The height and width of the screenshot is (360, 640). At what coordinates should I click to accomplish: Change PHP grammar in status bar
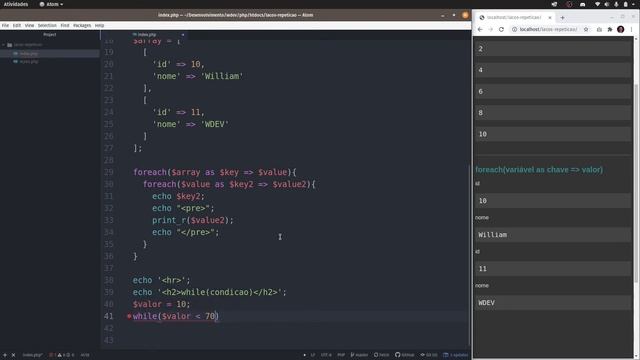tap(341, 355)
